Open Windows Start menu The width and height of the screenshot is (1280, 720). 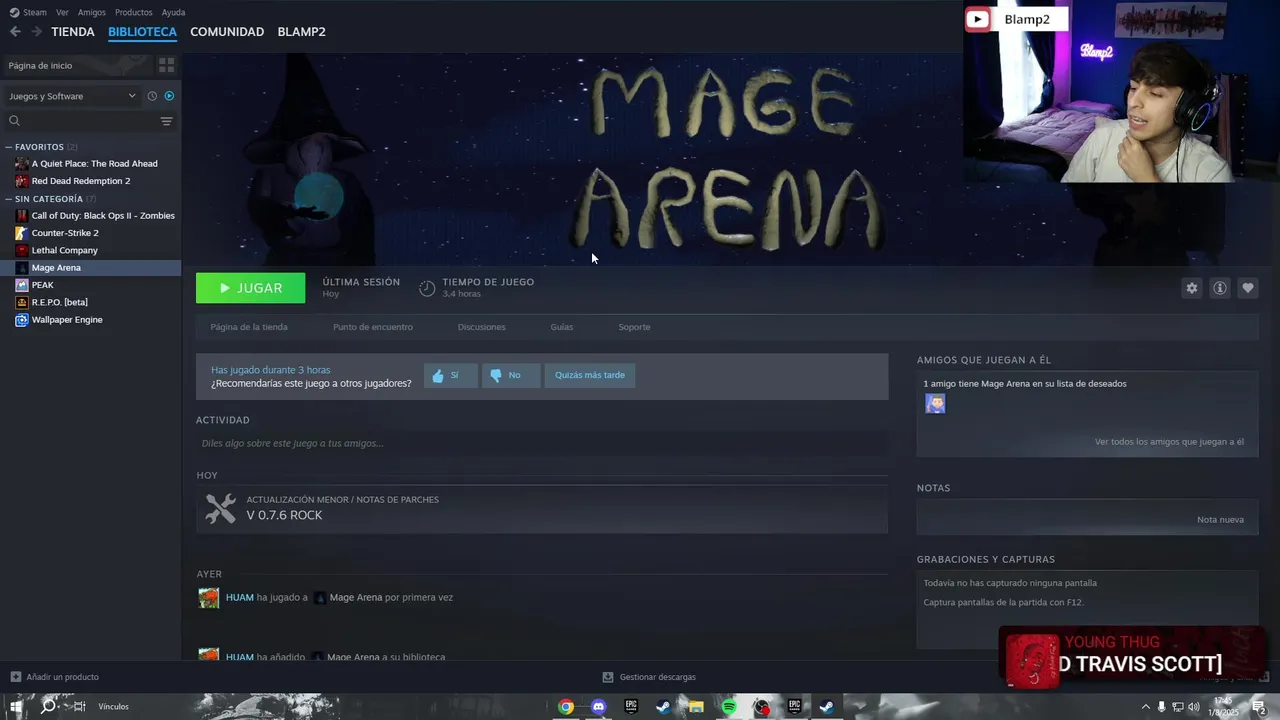pos(16,706)
